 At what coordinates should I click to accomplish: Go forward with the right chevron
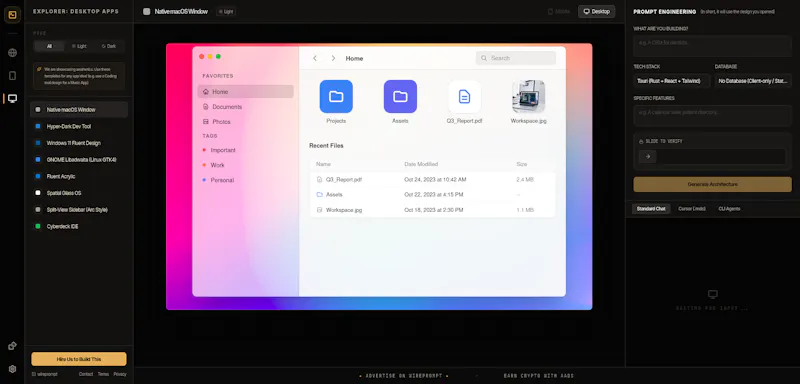pos(333,58)
